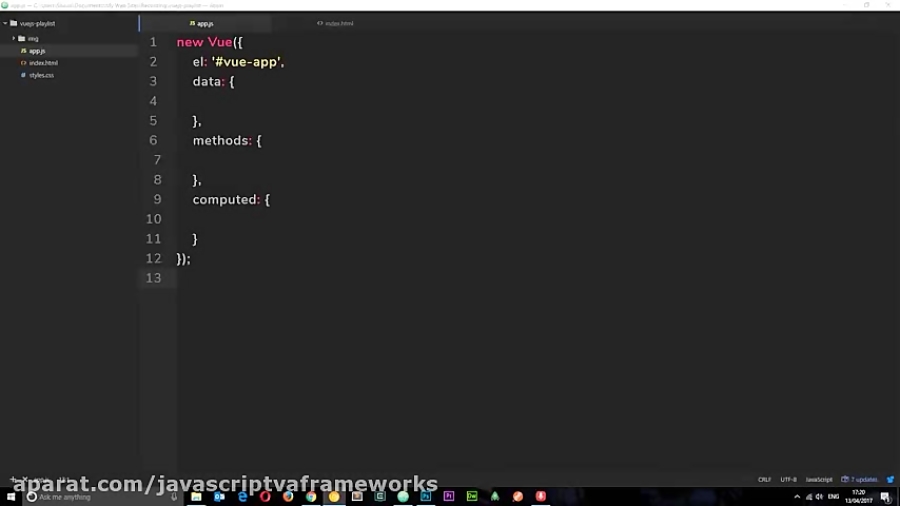900x506 pixels.
Task: Show hidden system tray icons
Action: (x=797, y=497)
